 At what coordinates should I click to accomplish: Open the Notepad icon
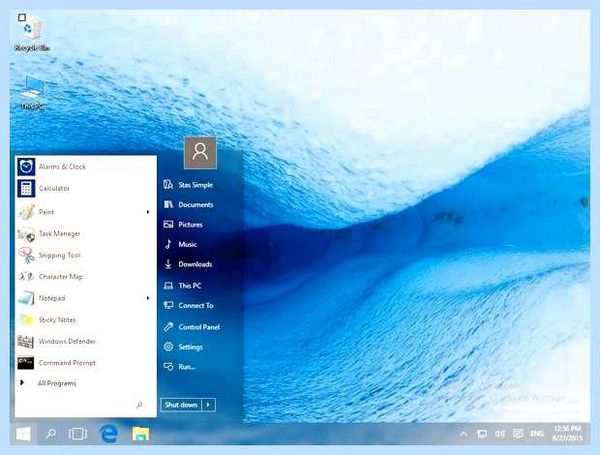[x=26, y=298]
